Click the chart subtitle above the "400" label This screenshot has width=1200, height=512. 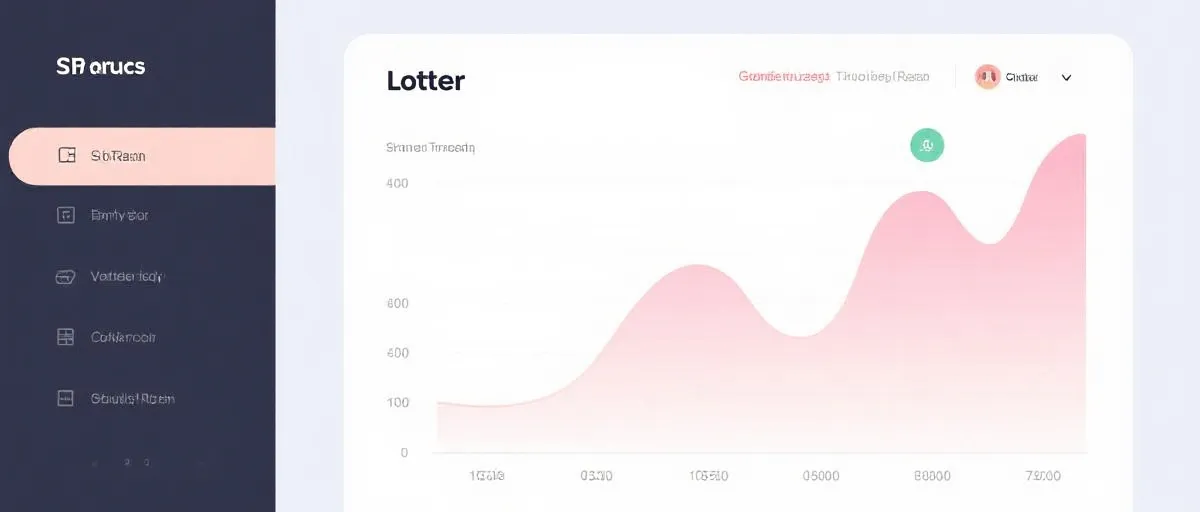430,147
